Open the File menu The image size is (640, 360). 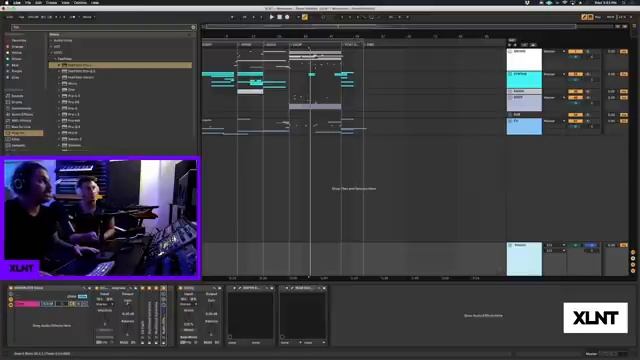tap(28, 2)
